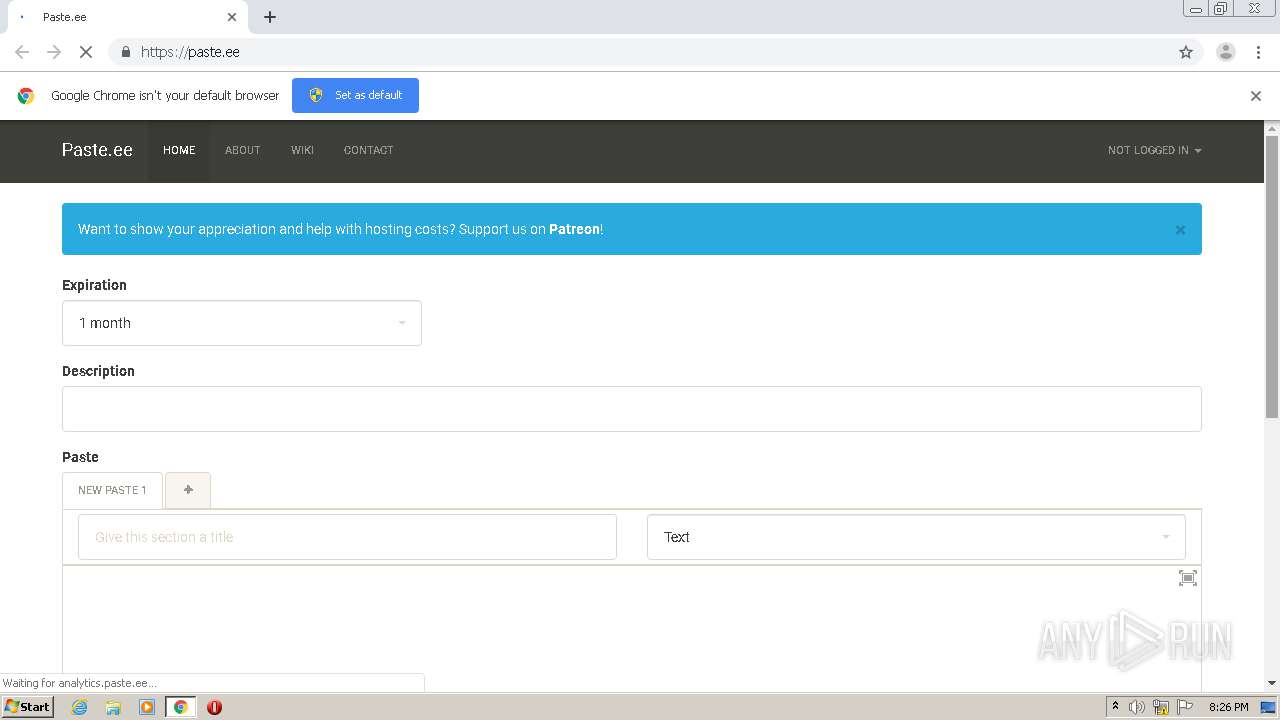Click into the paste text area
Viewport: 1280px width, 720px height.
click(x=632, y=630)
